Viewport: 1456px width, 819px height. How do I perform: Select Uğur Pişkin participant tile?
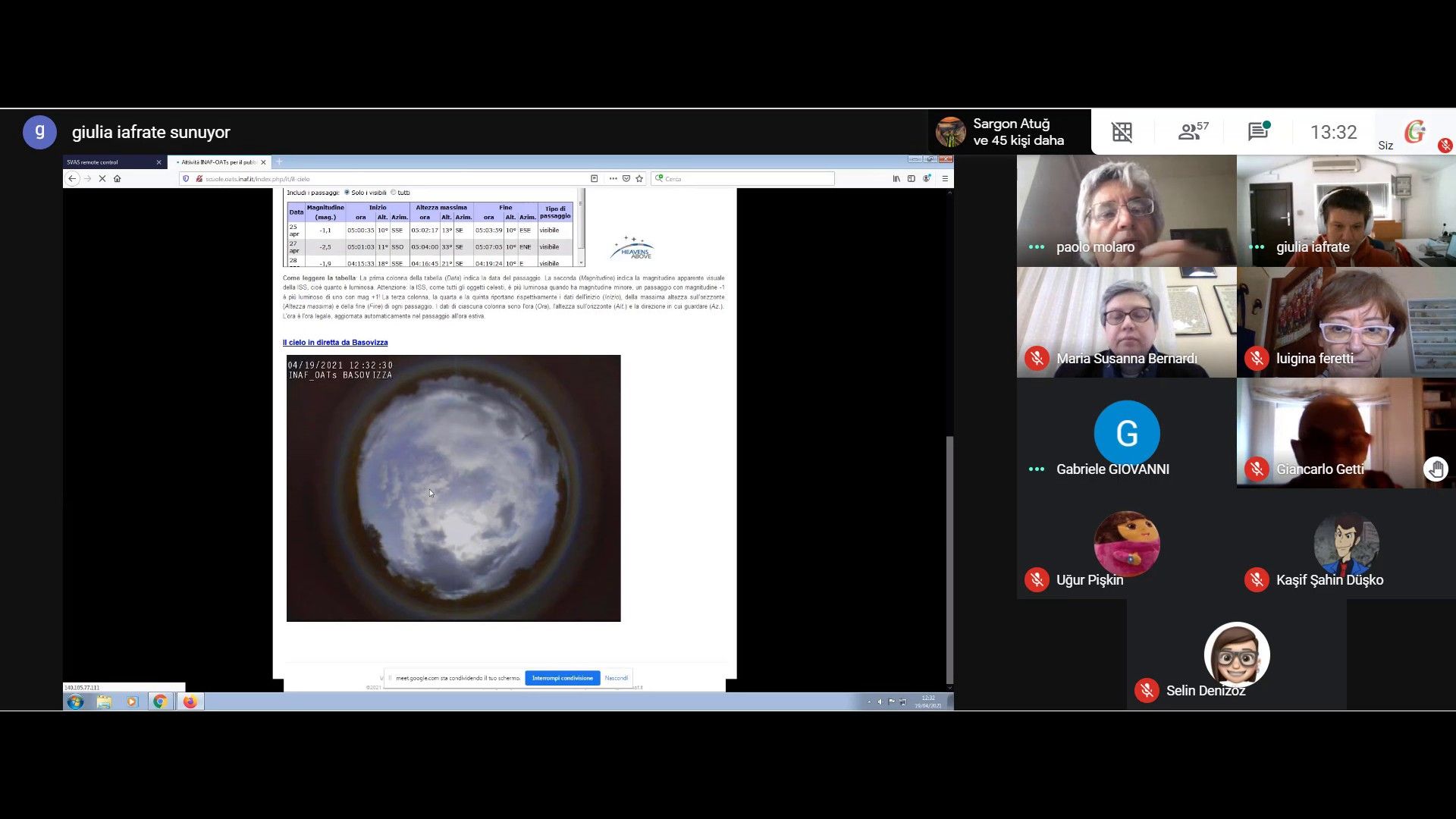click(1126, 543)
